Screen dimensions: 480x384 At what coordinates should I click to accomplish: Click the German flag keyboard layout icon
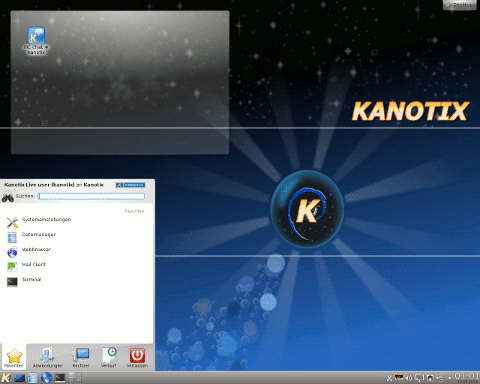pos(399,378)
